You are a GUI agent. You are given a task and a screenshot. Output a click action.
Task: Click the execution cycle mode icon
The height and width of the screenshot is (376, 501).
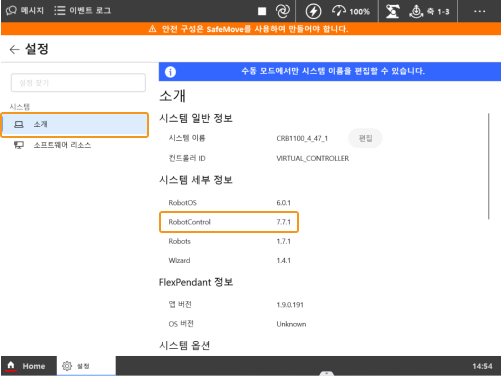[x=283, y=11]
